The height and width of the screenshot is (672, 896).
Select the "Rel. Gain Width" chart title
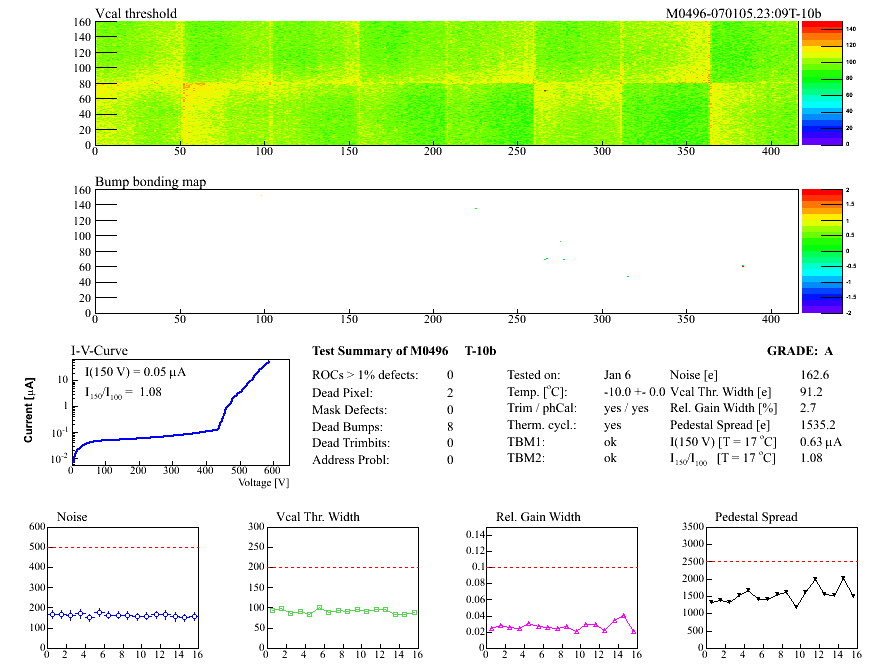[x=538, y=517]
